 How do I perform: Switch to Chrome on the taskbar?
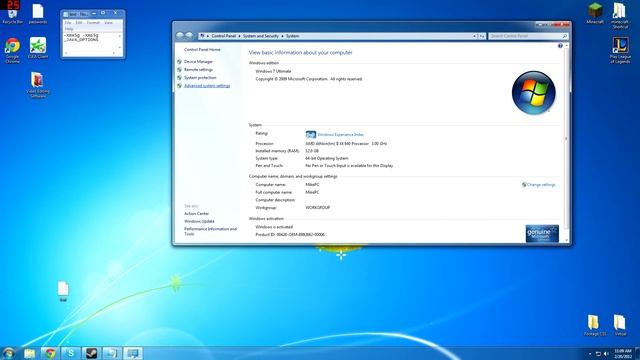point(50,353)
